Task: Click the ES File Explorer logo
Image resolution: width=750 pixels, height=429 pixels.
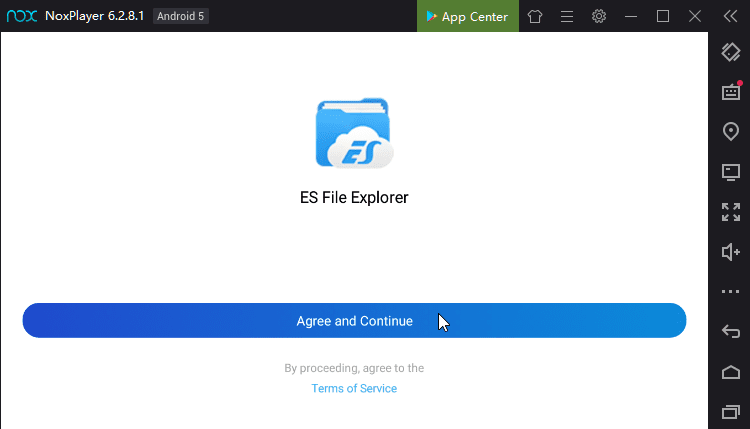Action: [x=354, y=133]
